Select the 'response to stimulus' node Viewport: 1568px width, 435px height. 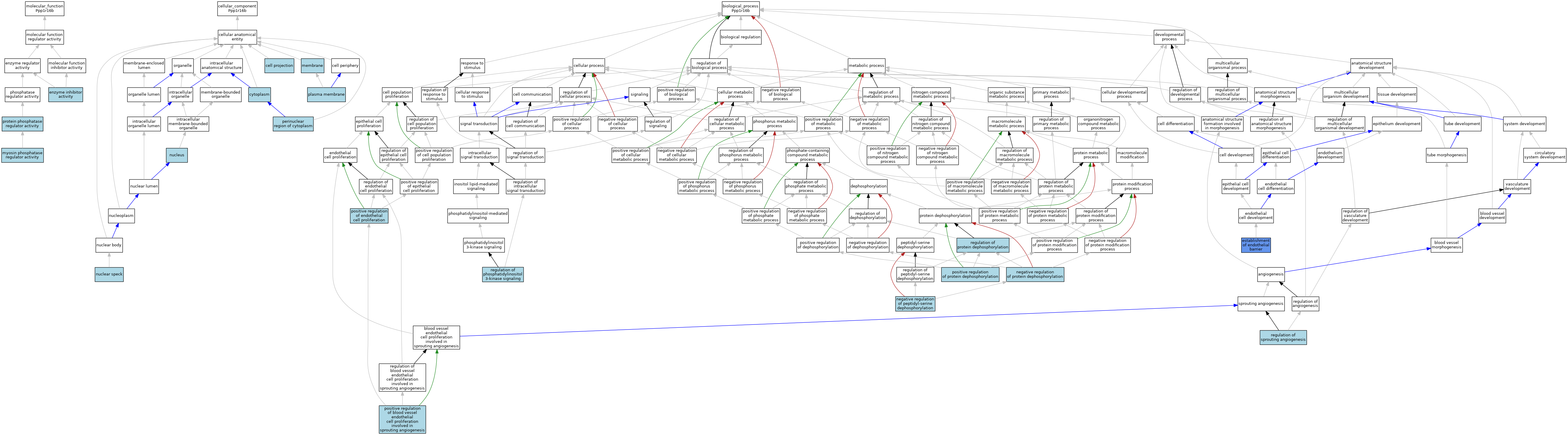pos(472,65)
